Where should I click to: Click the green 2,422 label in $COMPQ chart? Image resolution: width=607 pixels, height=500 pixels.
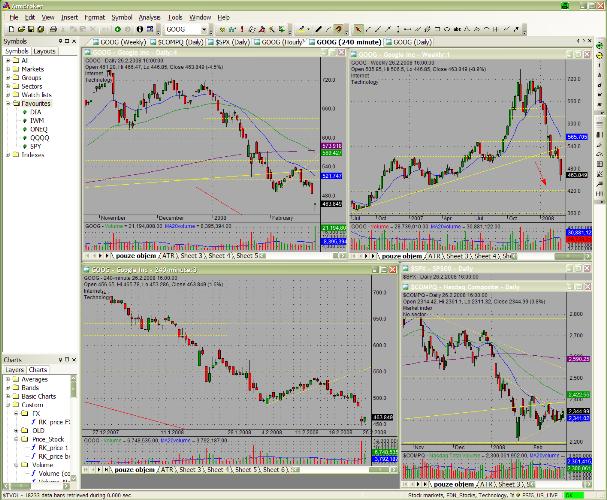coord(578,395)
